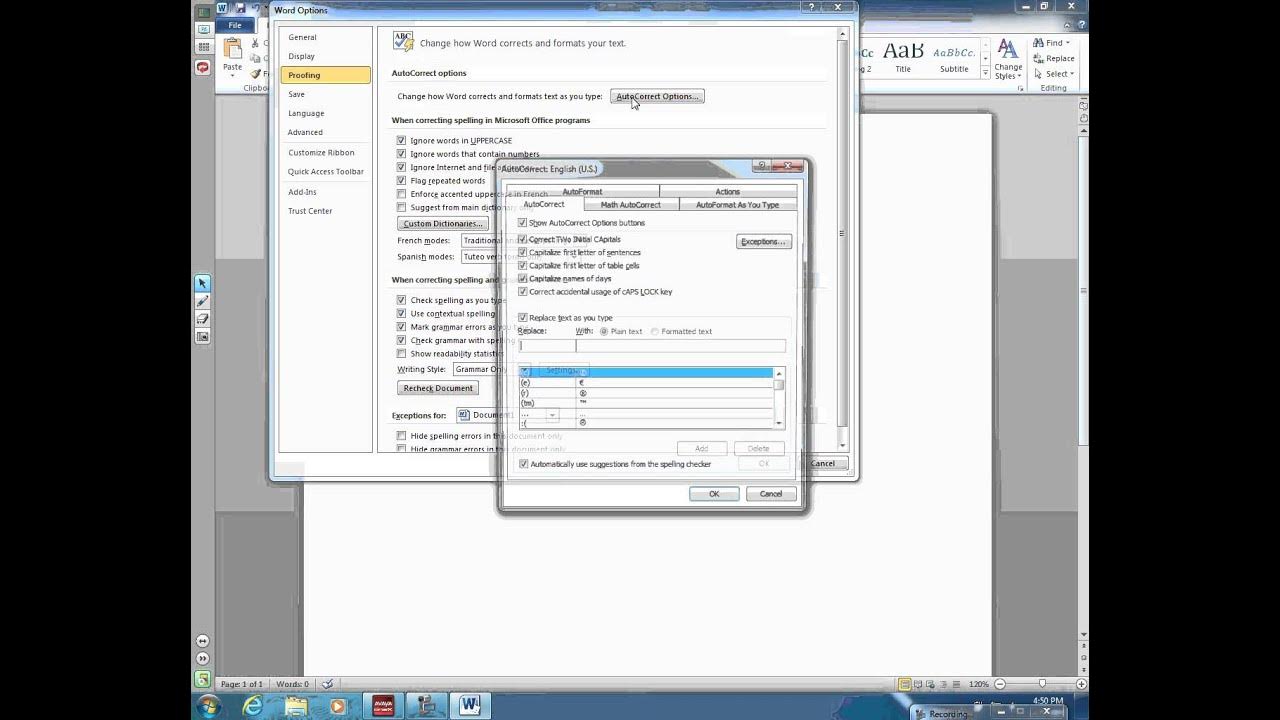Screen dimensions: 1280x720
Task: Toggle Capitalize names of days checkbox
Action: pos(522,279)
